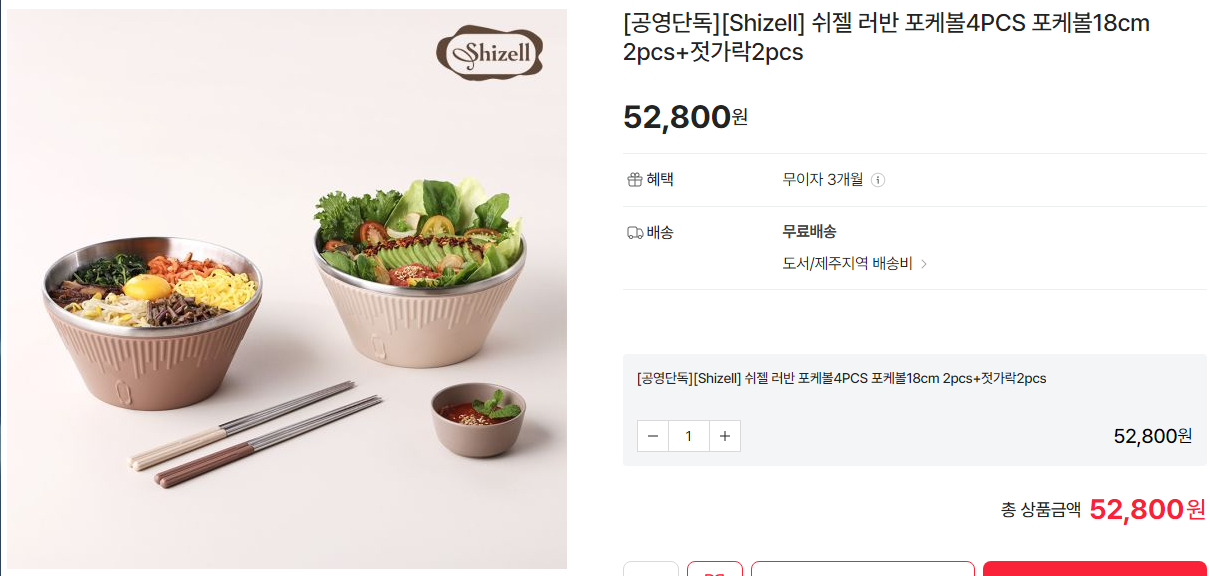Image resolution: width=1210 pixels, height=576 pixels.
Task: Increase quantity with the plus button
Action: point(725,436)
